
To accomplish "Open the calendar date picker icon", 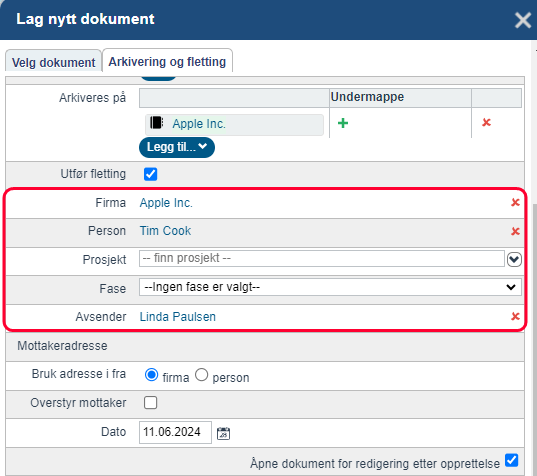I will pos(223,433).
